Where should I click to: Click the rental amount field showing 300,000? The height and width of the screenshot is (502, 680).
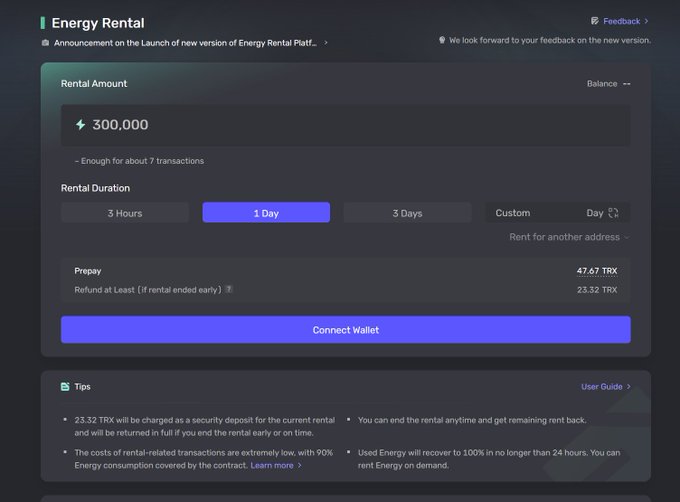346,125
